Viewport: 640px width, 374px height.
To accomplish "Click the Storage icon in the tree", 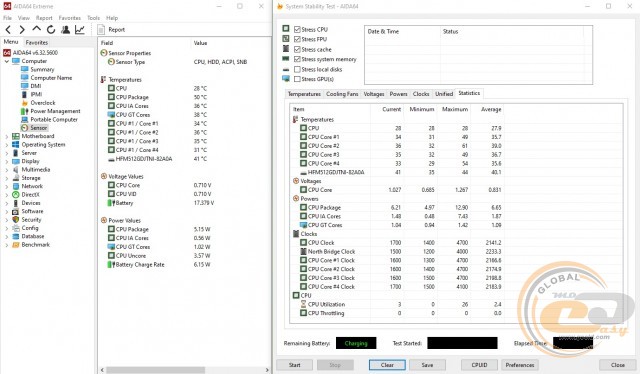I will (16, 178).
